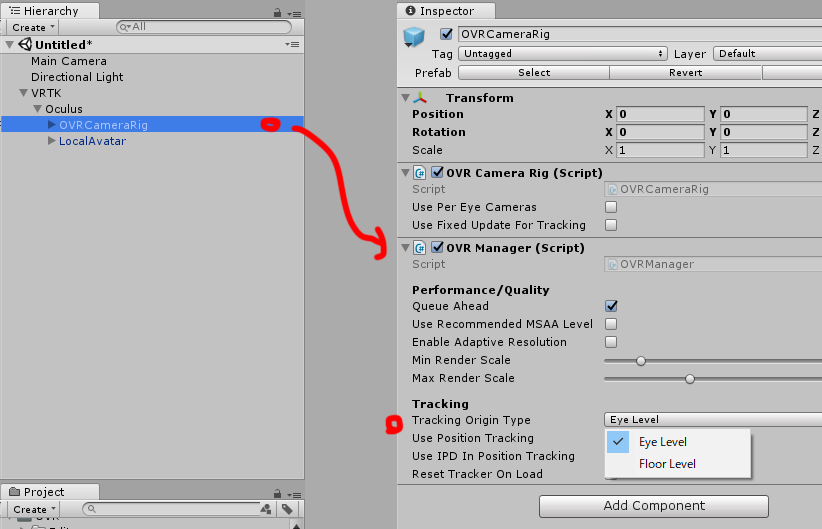
Task: Open the Untitled scene options menu icon
Action: (x=293, y=45)
